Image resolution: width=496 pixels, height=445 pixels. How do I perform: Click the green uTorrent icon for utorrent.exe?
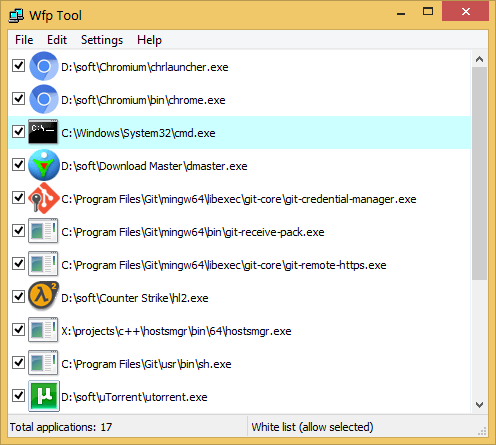coord(44,396)
